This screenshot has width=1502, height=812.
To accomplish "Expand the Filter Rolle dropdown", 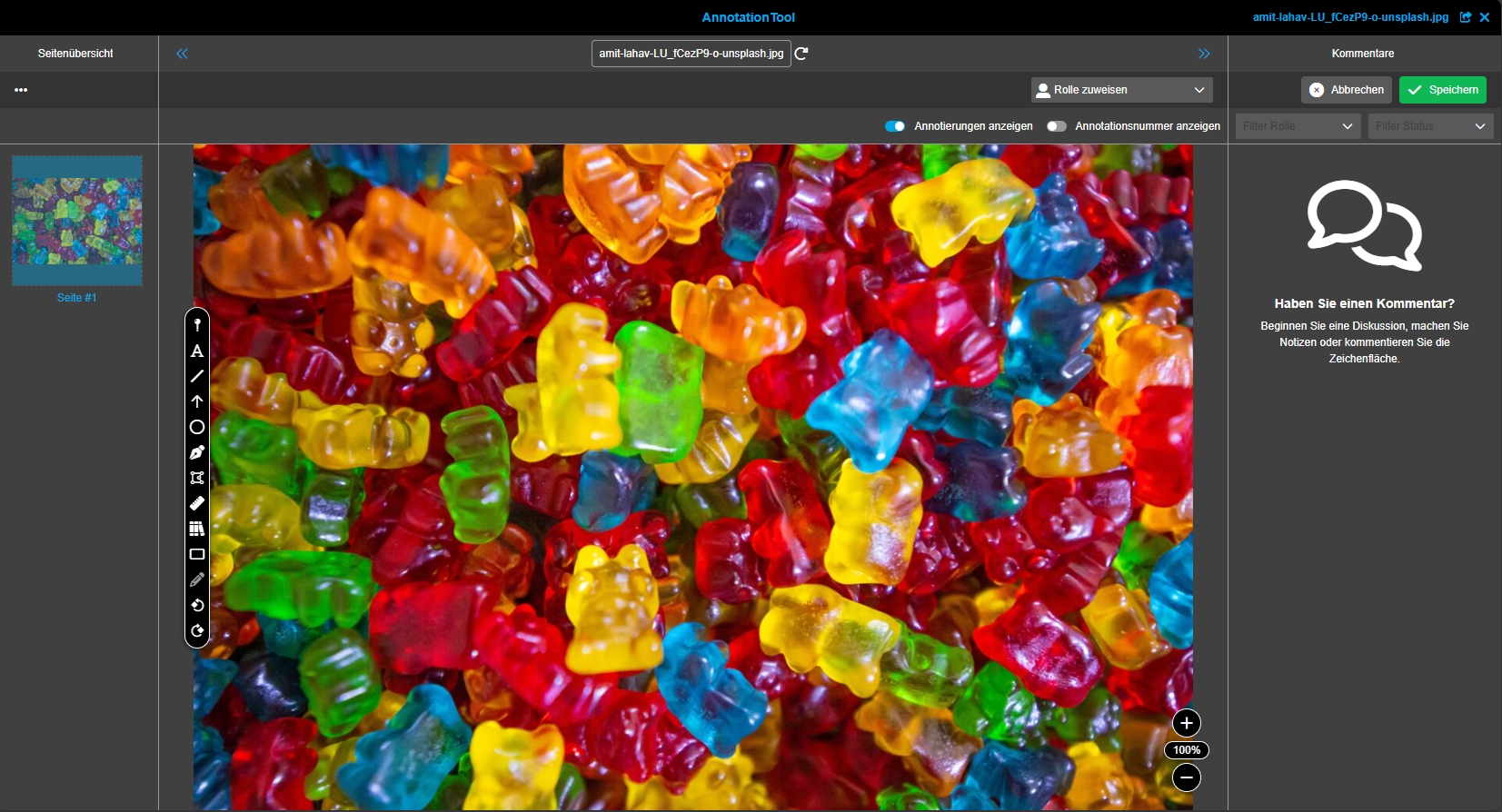I will tap(1298, 126).
